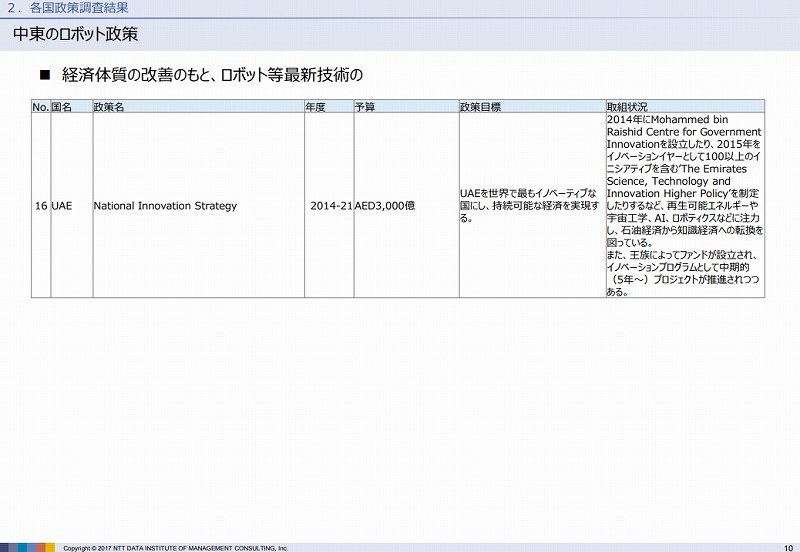Click the 政策目標 column header
Screen dimensions: 800x552
tap(480, 106)
